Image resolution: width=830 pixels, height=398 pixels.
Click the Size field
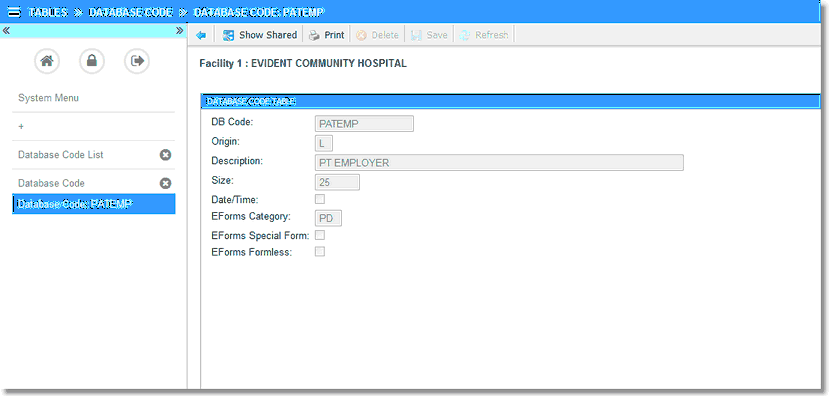[337, 183]
